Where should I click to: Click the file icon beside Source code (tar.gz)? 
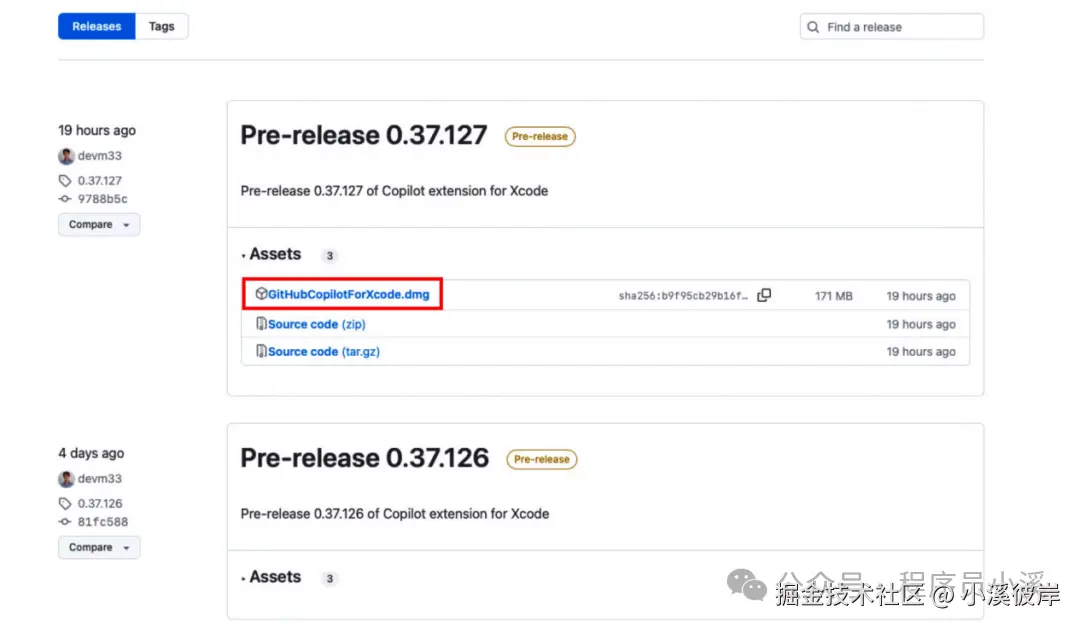coord(261,351)
